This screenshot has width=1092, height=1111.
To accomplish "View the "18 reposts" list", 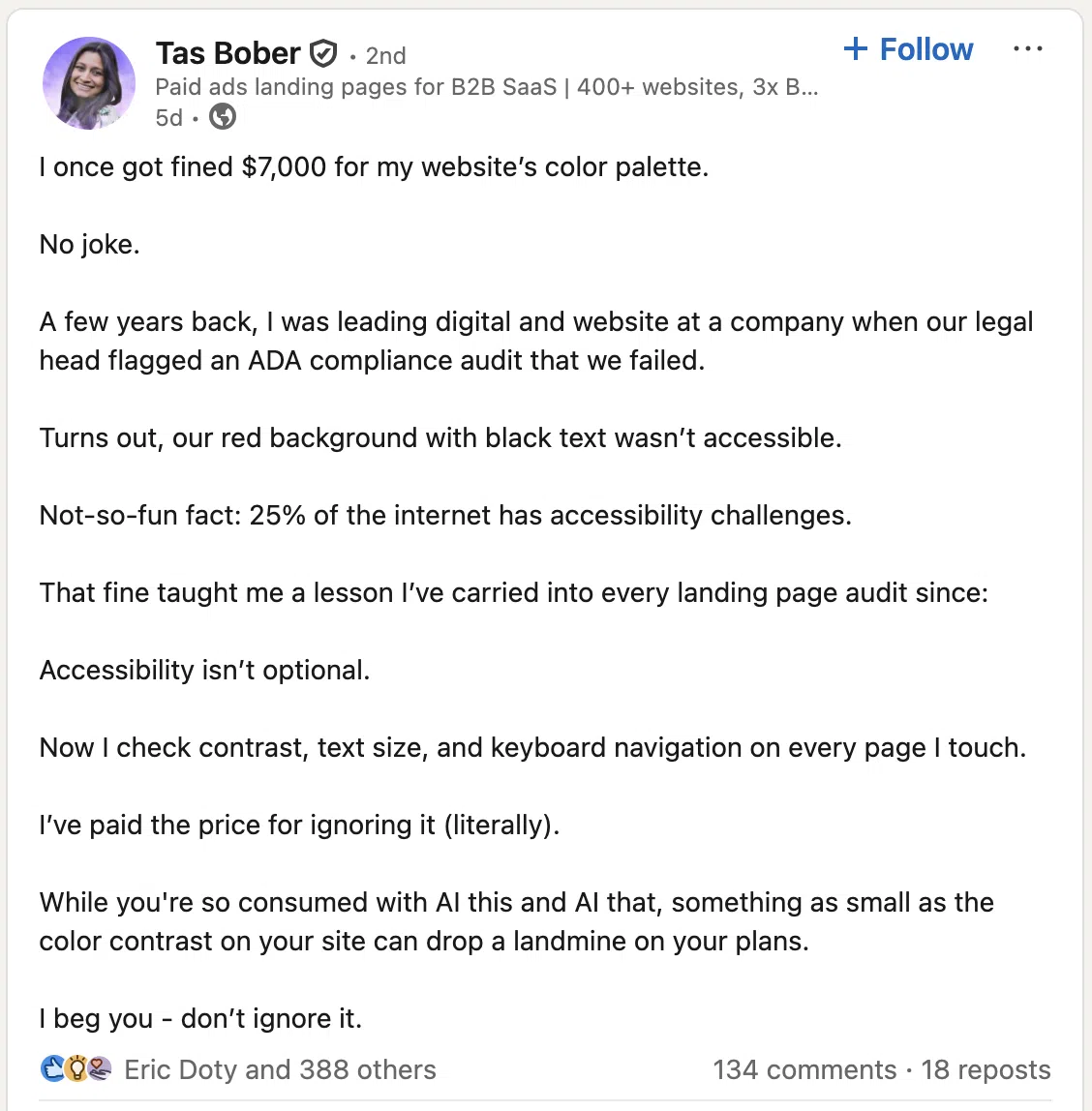I will tap(986, 1069).
